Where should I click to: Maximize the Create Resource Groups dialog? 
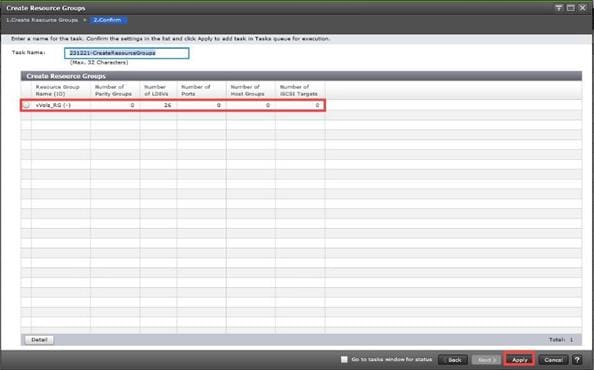571,8
